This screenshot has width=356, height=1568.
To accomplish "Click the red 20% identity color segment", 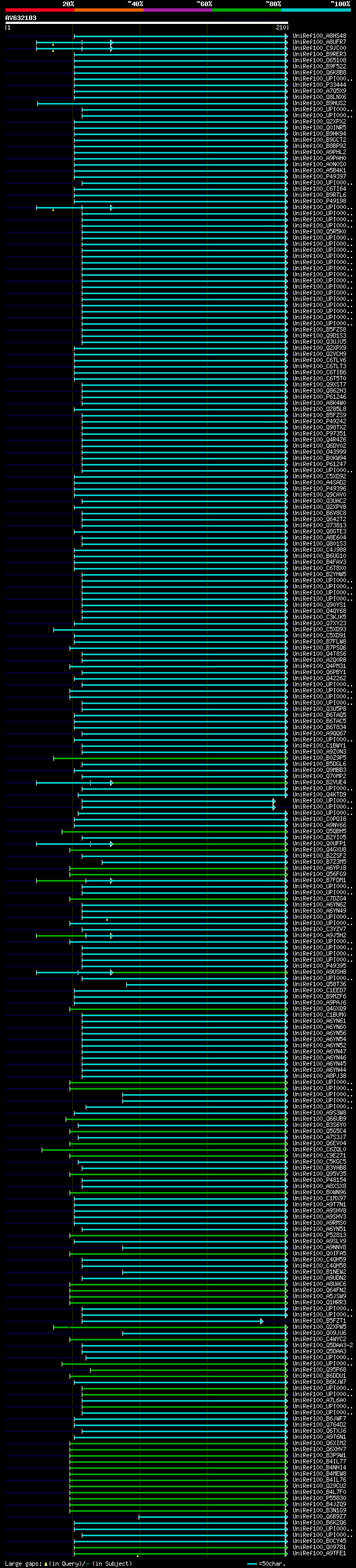I will tap(39, 10).
